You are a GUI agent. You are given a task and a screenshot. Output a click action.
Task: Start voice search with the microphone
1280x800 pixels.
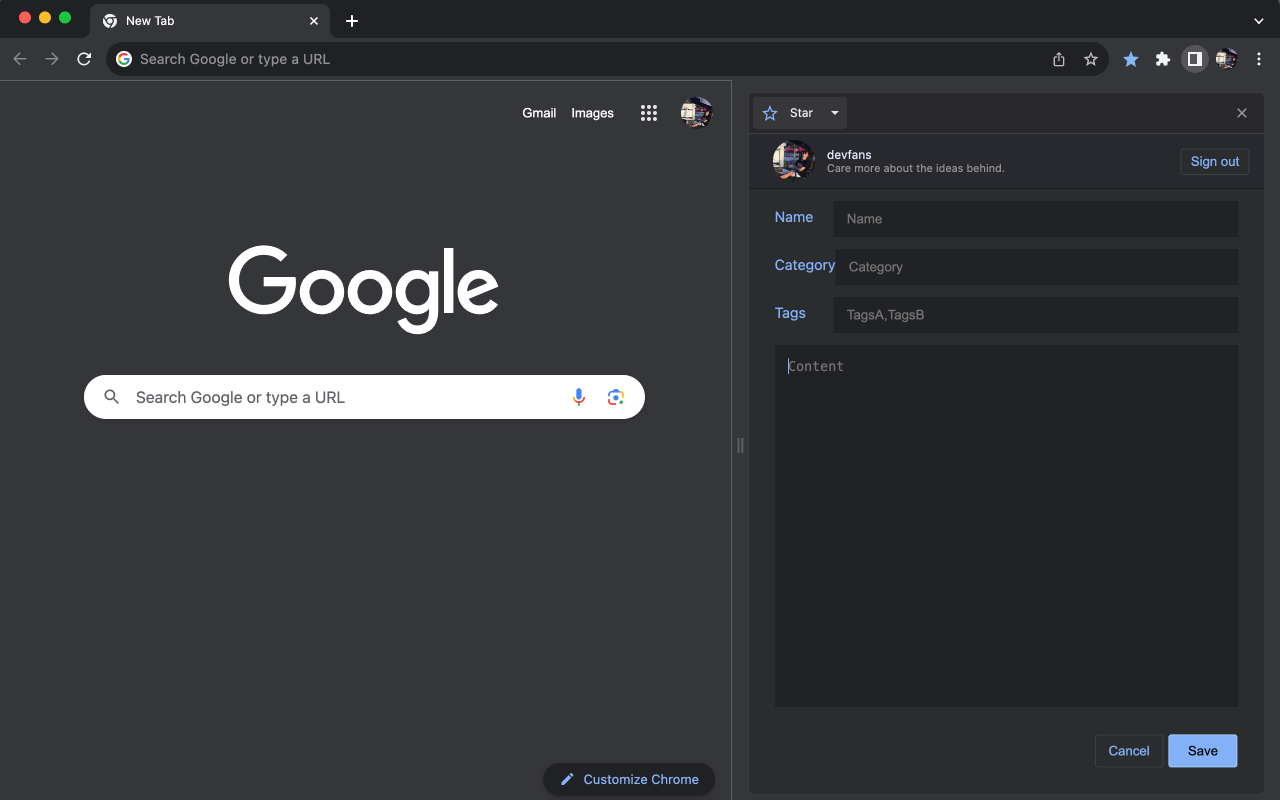(579, 397)
